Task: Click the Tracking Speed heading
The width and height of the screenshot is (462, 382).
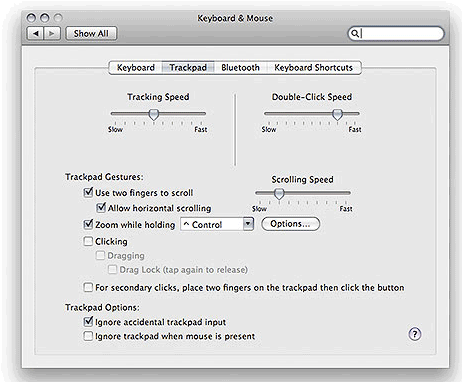Action: point(158,97)
